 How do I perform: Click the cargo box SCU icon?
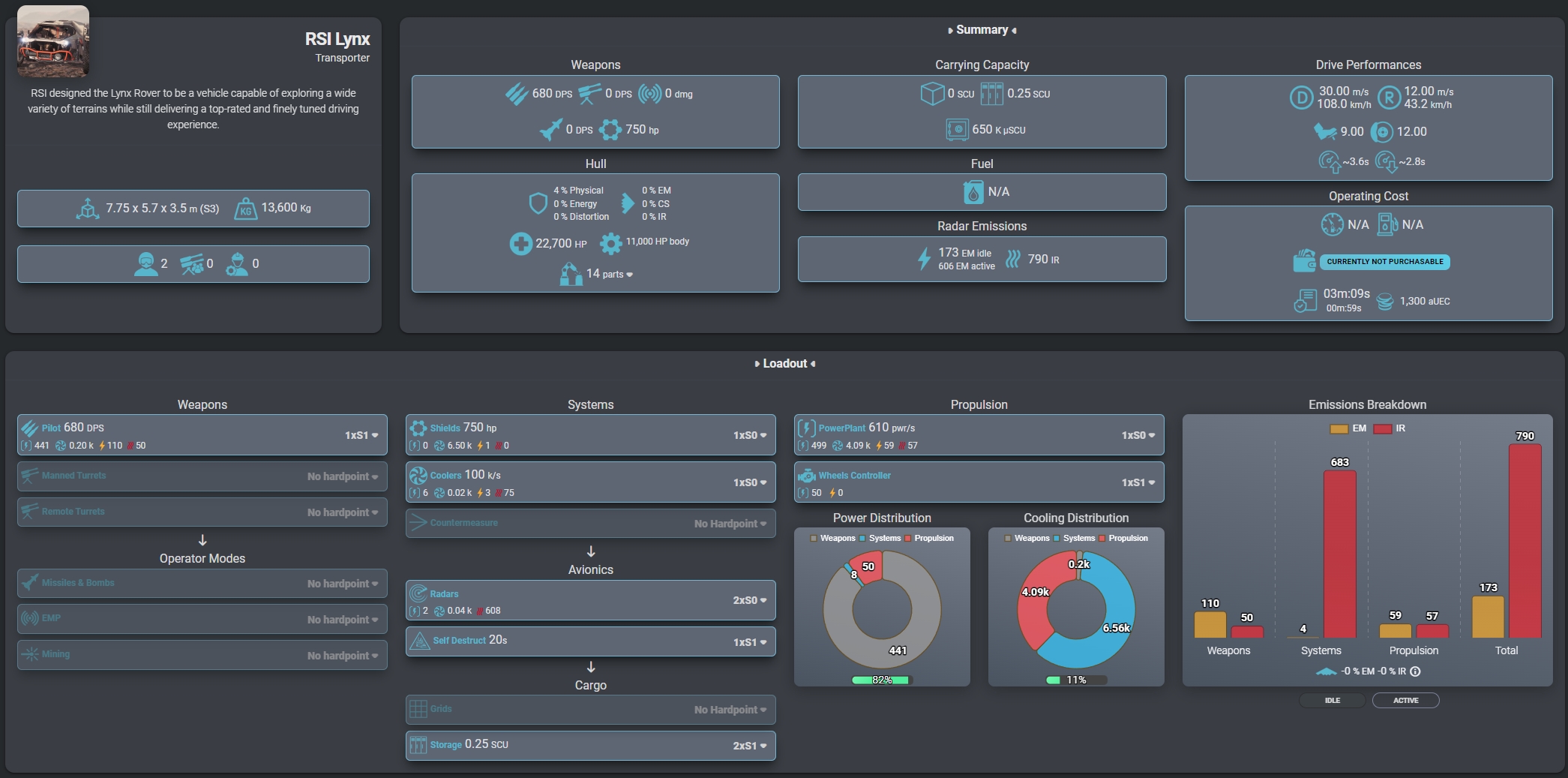pyautogui.click(x=932, y=94)
